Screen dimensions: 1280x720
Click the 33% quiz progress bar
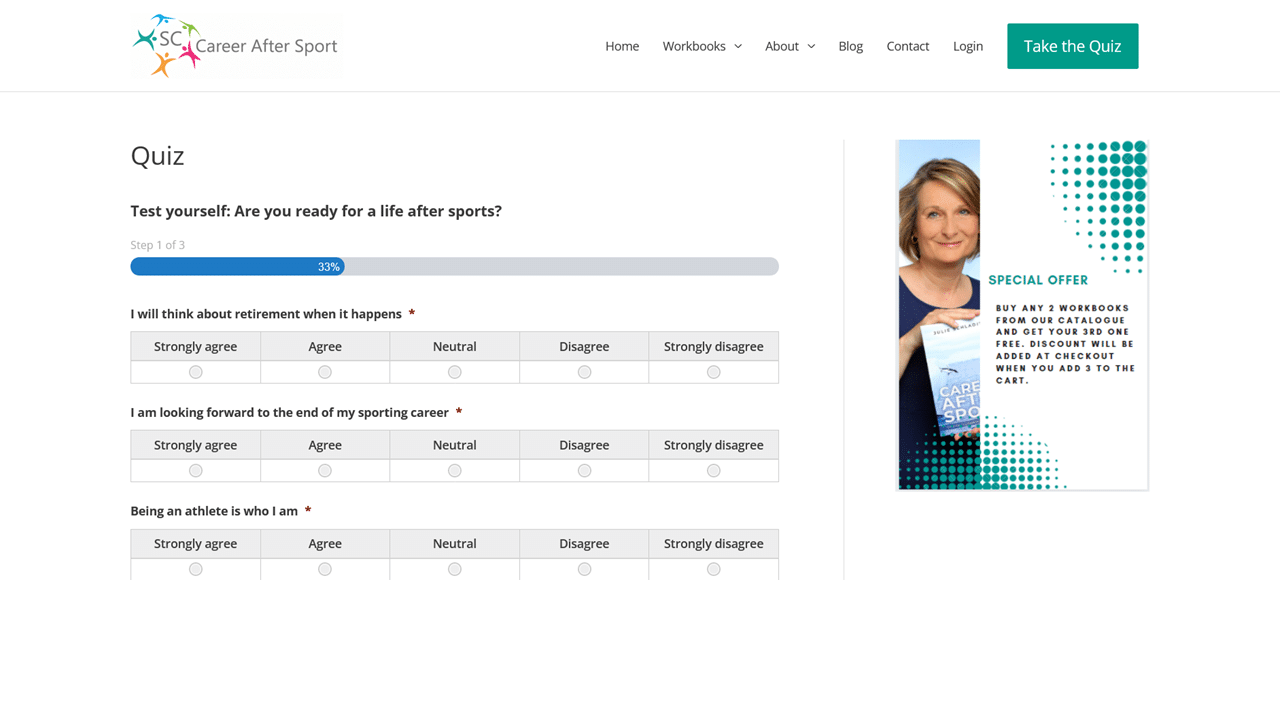pos(454,267)
